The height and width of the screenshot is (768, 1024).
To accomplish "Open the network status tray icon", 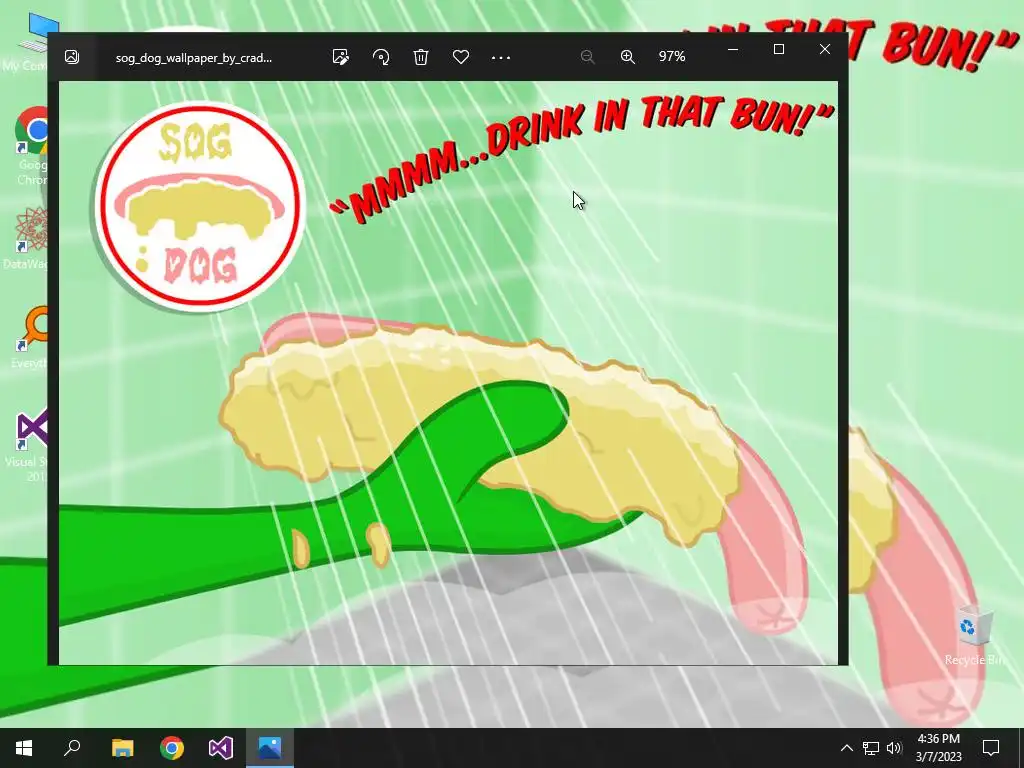I will click(871, 748).
